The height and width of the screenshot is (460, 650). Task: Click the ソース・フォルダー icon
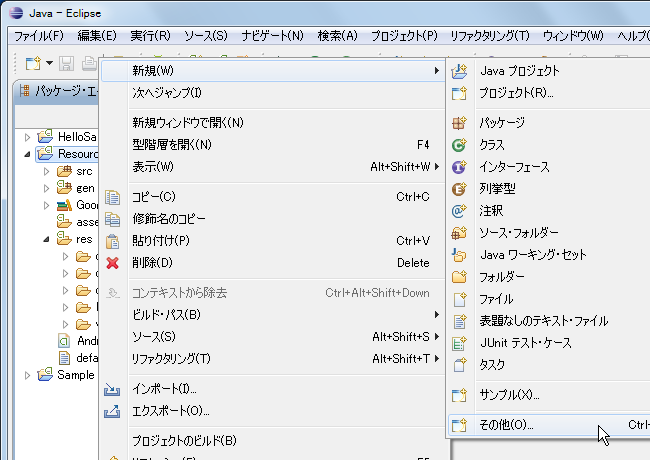459,233
